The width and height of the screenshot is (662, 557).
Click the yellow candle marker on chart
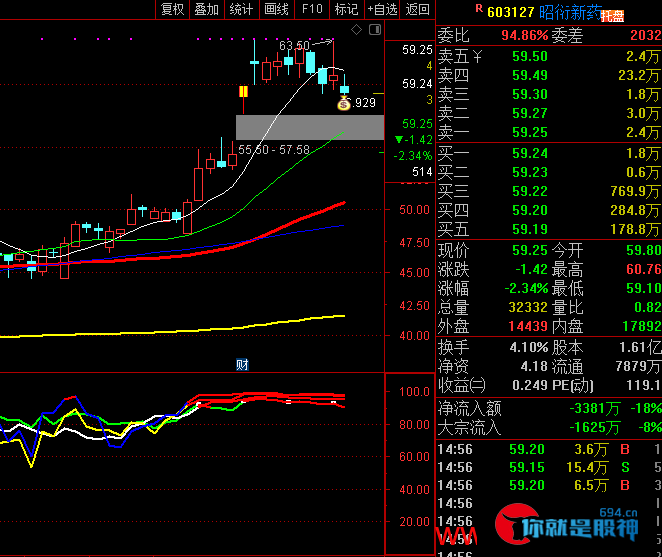coord(243,92)
